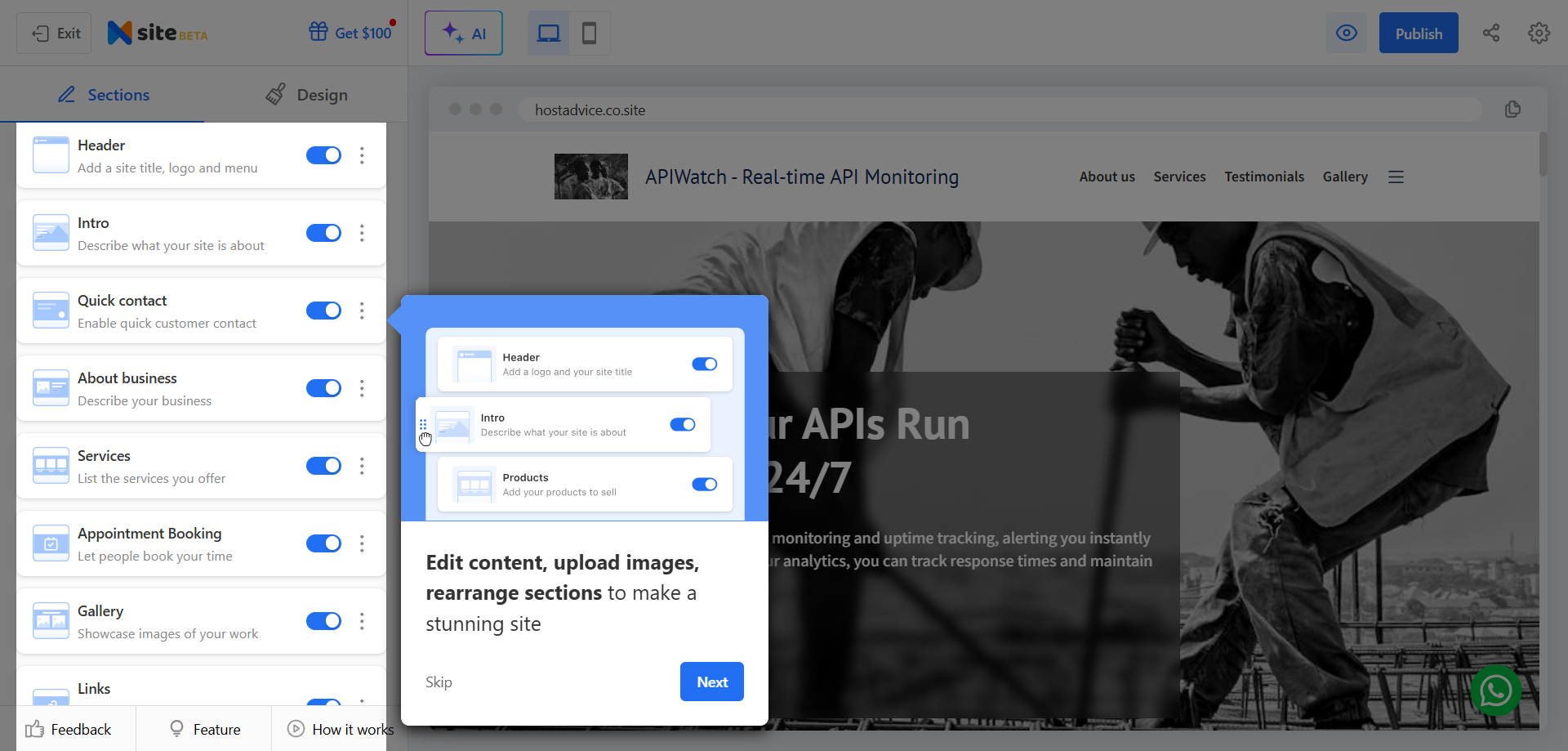The height and width of the screenshot is (751, 1568).
Task: Open Services section more options menu
Action: click(x=362, y=466)
